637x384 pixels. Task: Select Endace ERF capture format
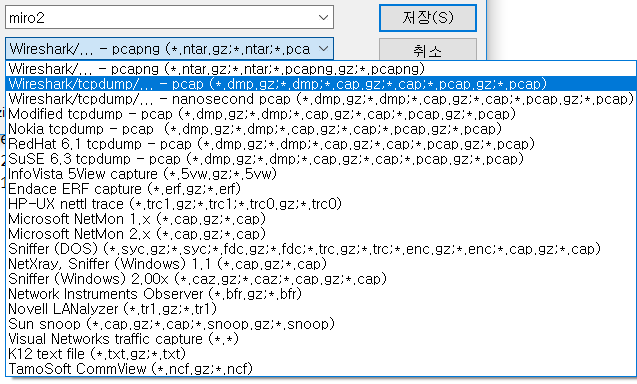click(x=321, y=189)
